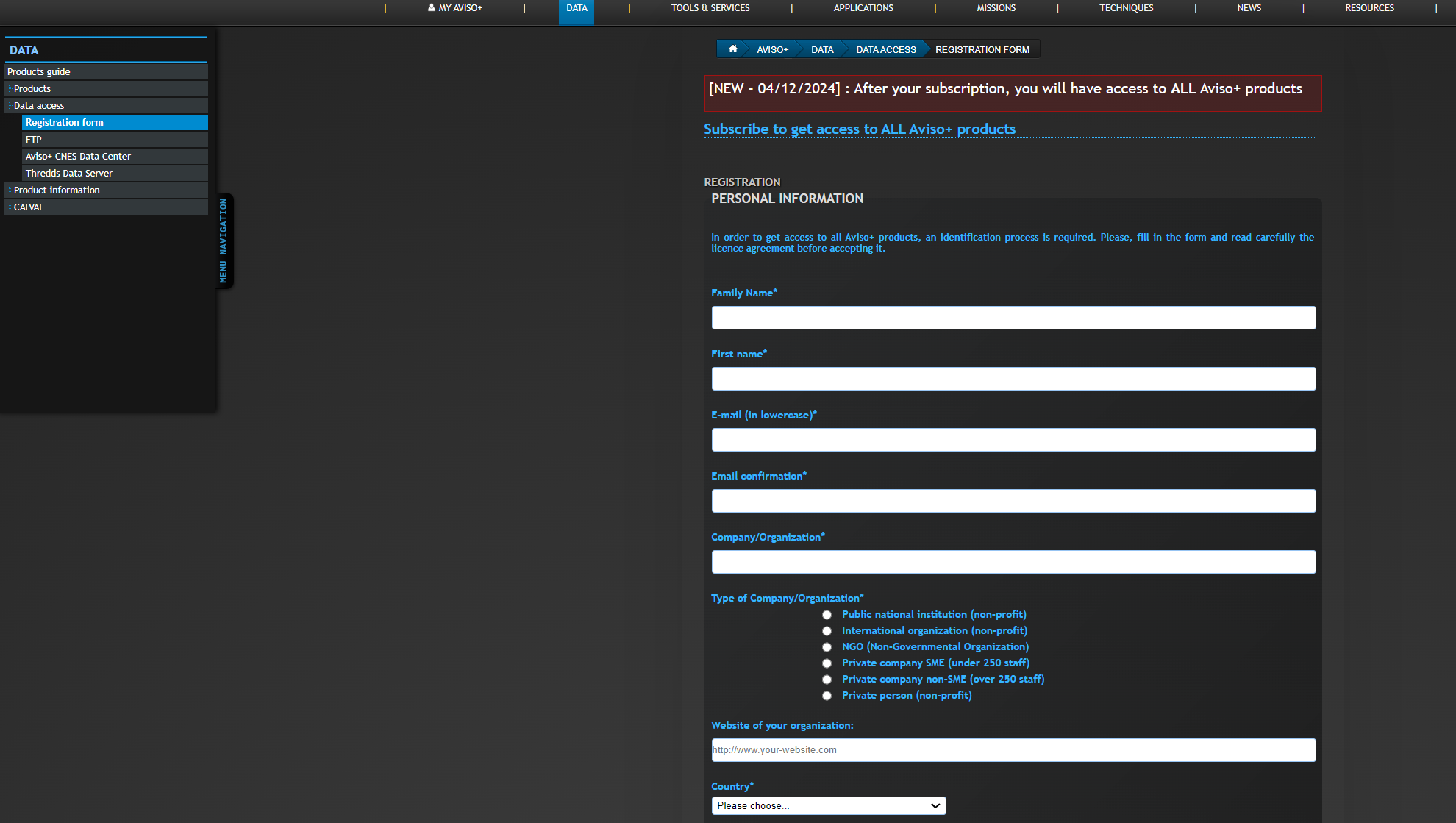Open the Country dropdown list
Image resolution: width=1456 pixels, height=823 pixels.
tap(828, 806)
